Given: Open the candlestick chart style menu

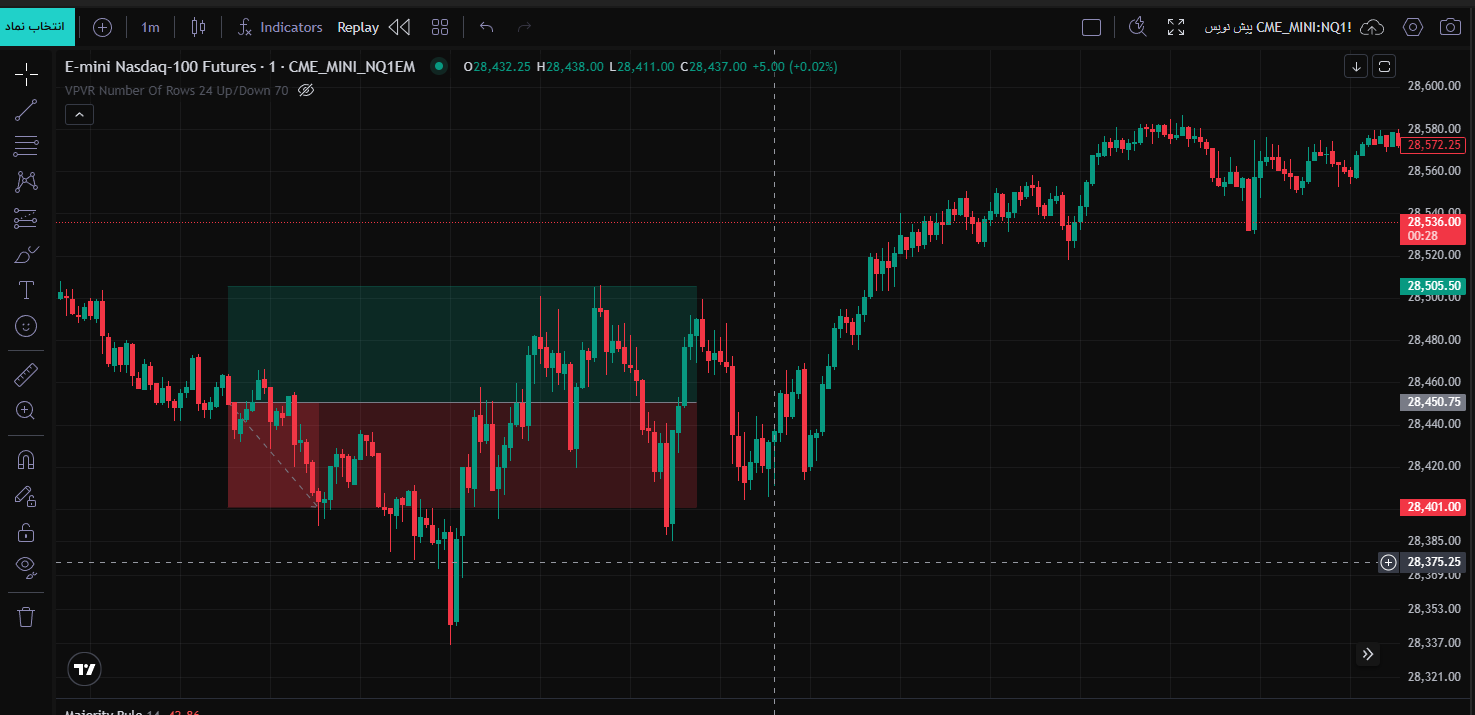Looking at the screenshot, I should pos(198,27).
